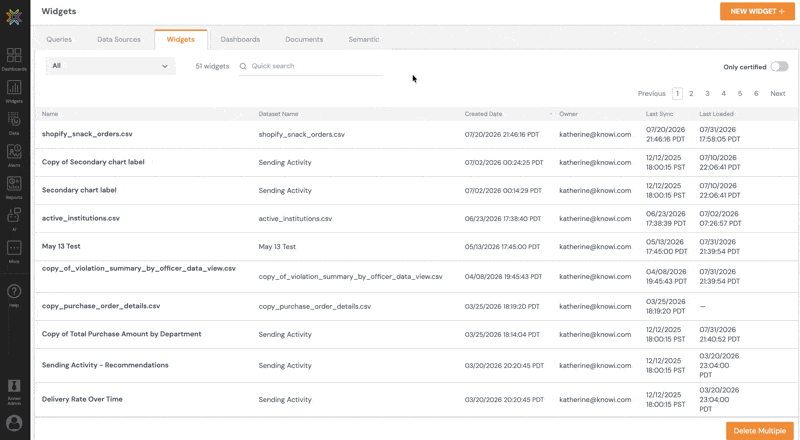Open the Widgets sidebar icon
The image size is (800, 440).
pyautogui.click(x=14, y=91)
